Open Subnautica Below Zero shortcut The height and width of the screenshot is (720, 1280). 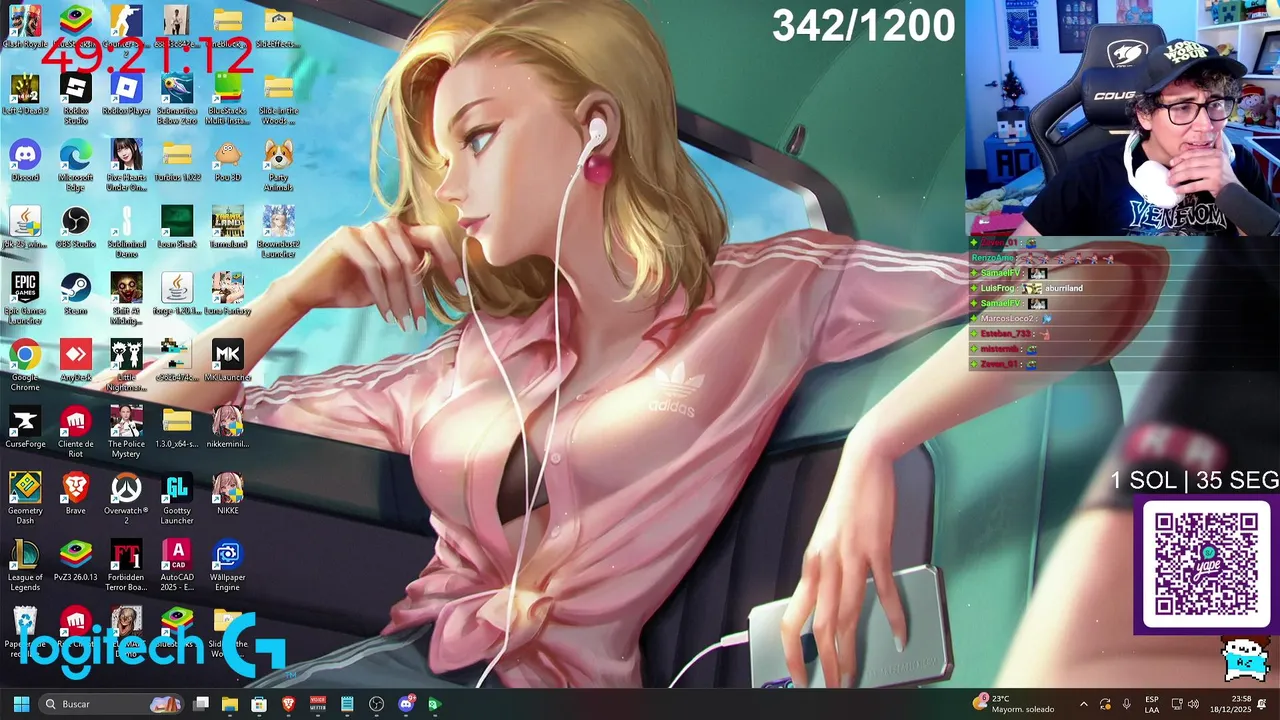click(177, 99)
